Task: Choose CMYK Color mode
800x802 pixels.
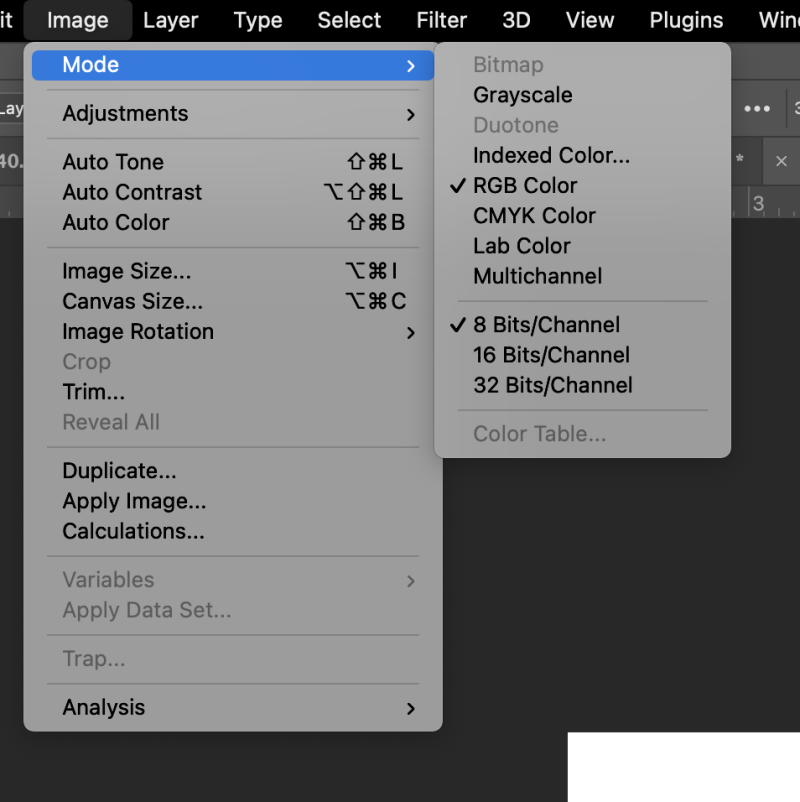Action: [534, 216]
